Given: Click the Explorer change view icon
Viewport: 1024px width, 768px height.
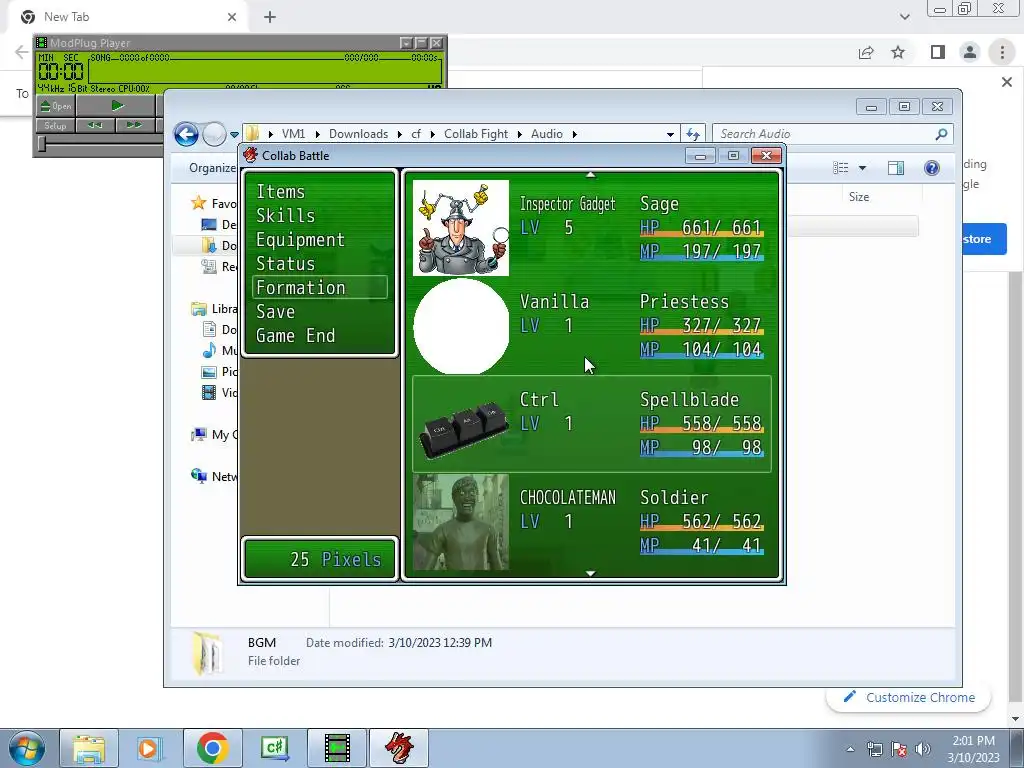Looking at the screenshot, I should pos(840,168).
